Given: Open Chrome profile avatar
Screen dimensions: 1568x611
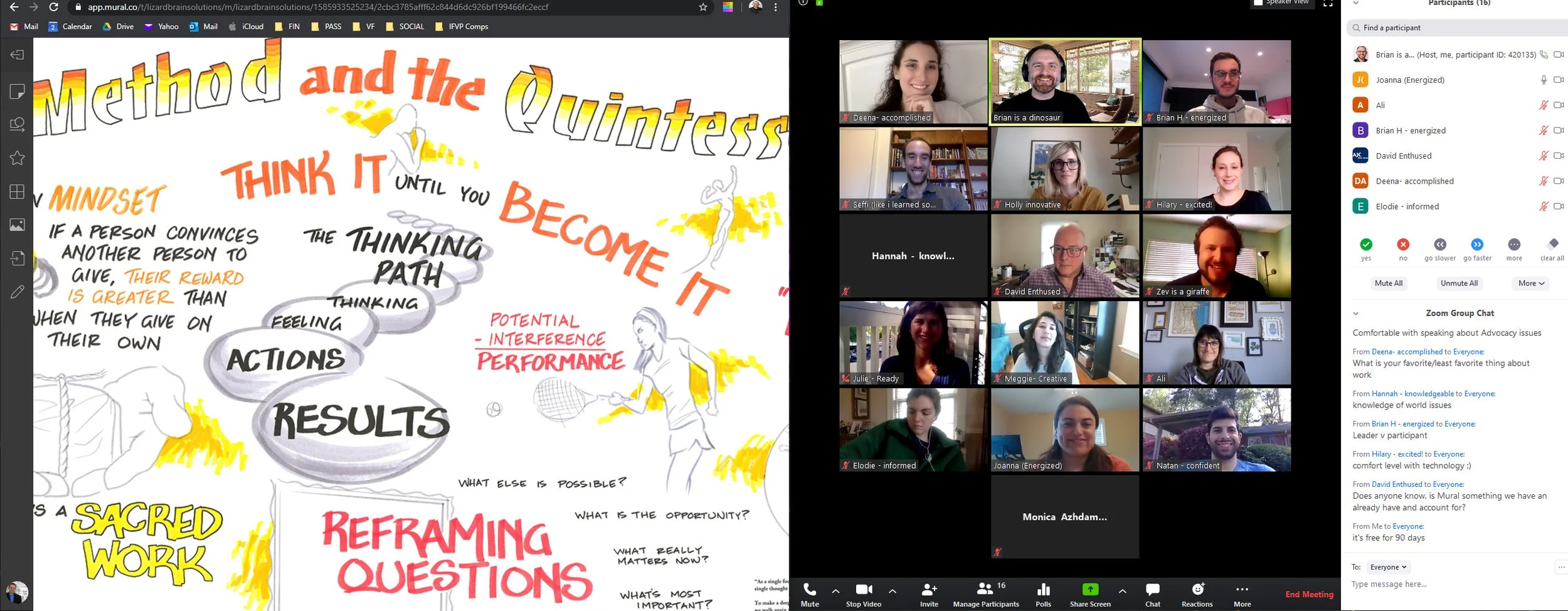Looking at the screenshot, I should pyautogui.click(x=756, y=7).
